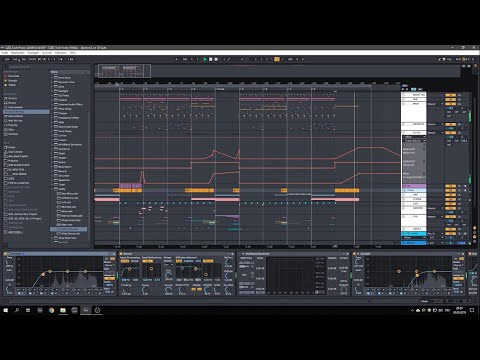Toggle computer MIDI keyboard icon beside Key
The height and width of the screenshot is (360, 480).
pos(444,59)
